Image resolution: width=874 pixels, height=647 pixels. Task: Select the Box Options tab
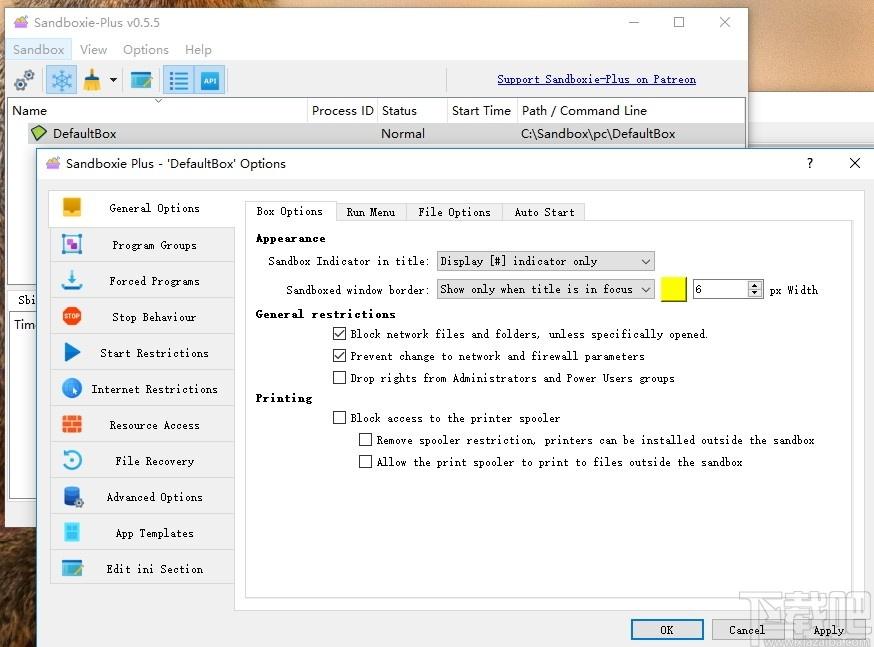point(290,211)
